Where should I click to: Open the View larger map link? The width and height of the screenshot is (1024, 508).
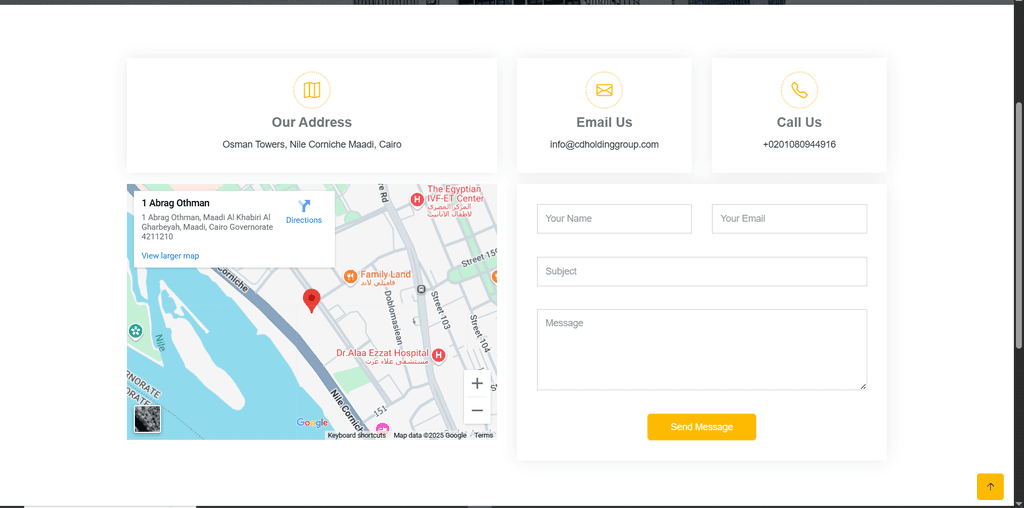coord(170,256)
